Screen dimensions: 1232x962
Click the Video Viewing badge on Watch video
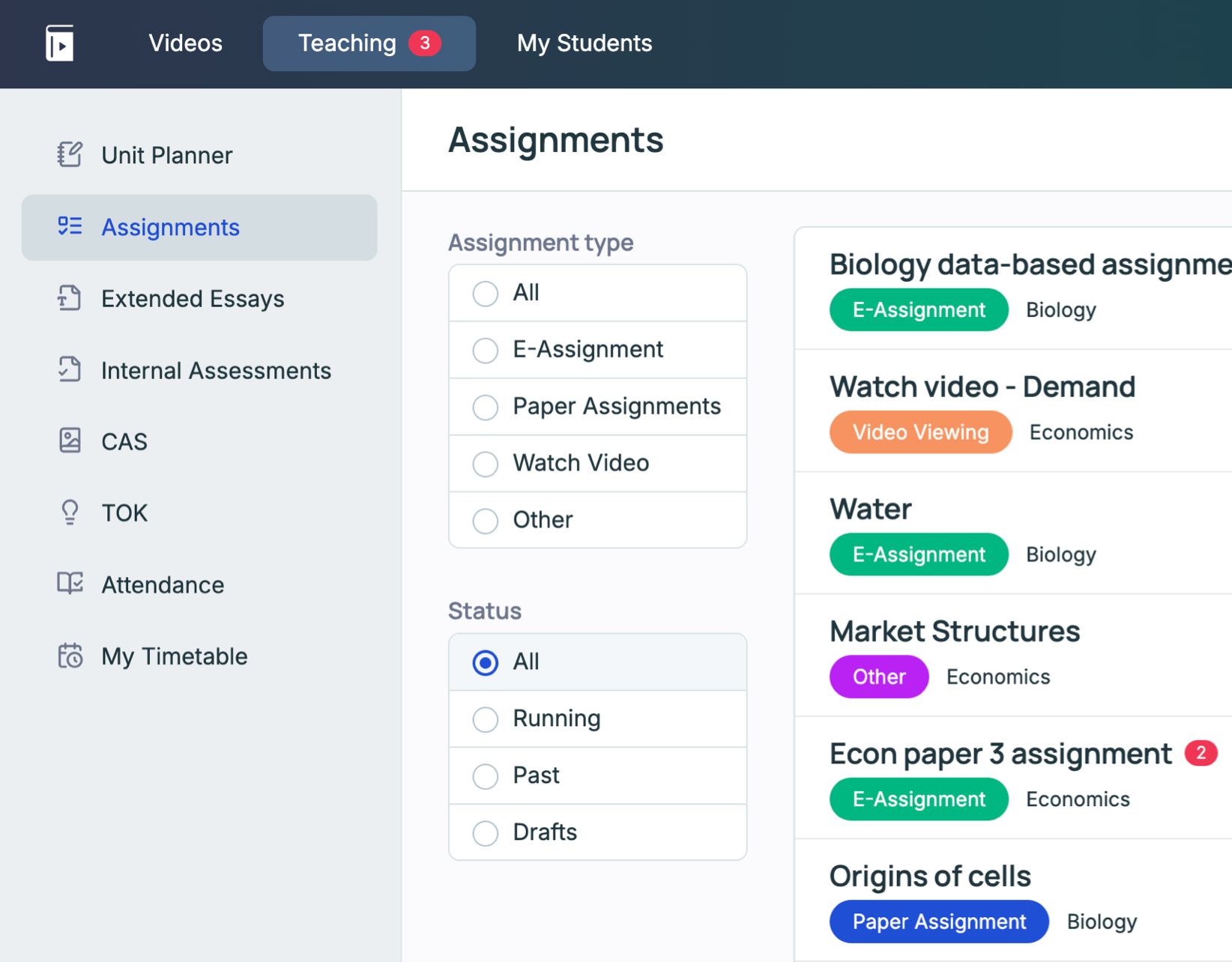tap(920, 432)
